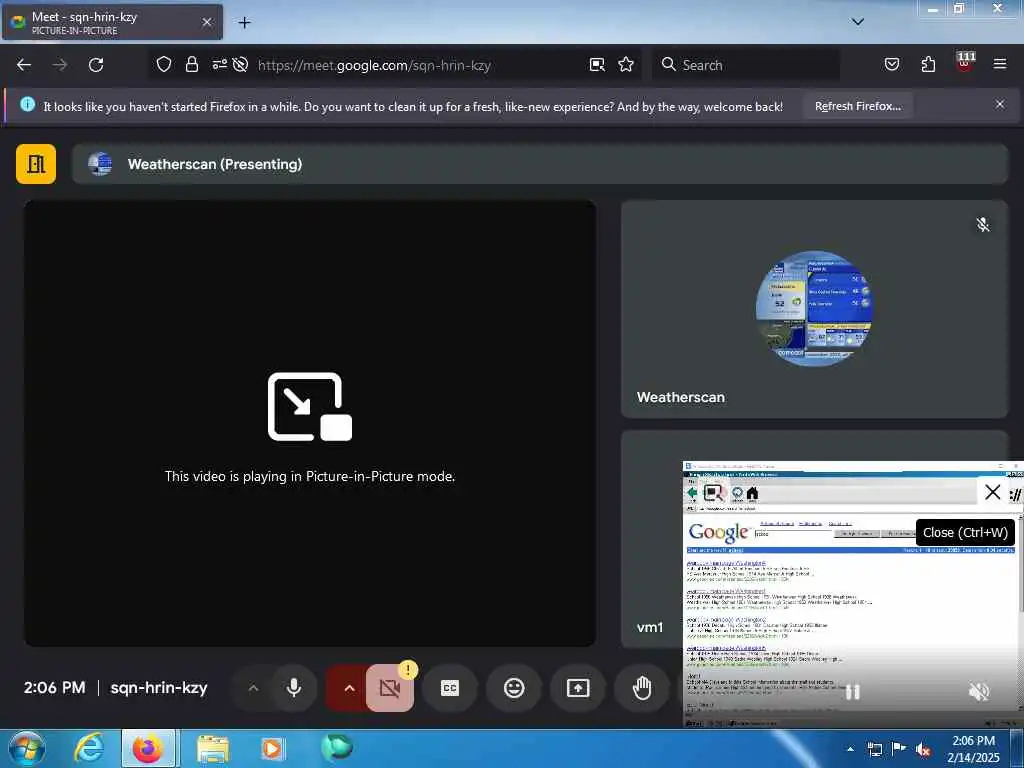Screen dimensions: 1024x768
Task: View site security padlock info
Action: [x=192, y=64]
